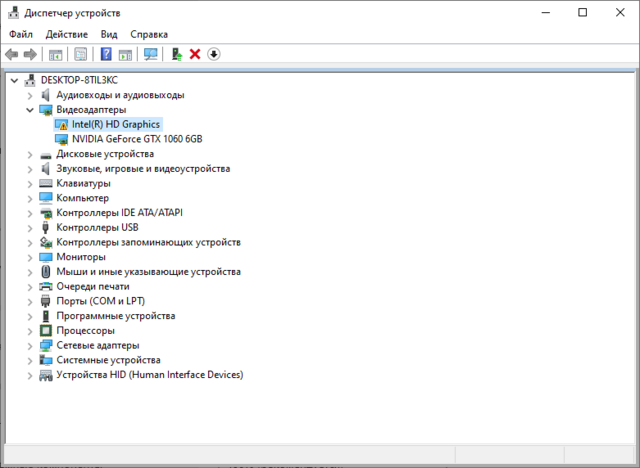
Task: Click the red X uninstall device toolbar icon
Action: tap(195, 54)
